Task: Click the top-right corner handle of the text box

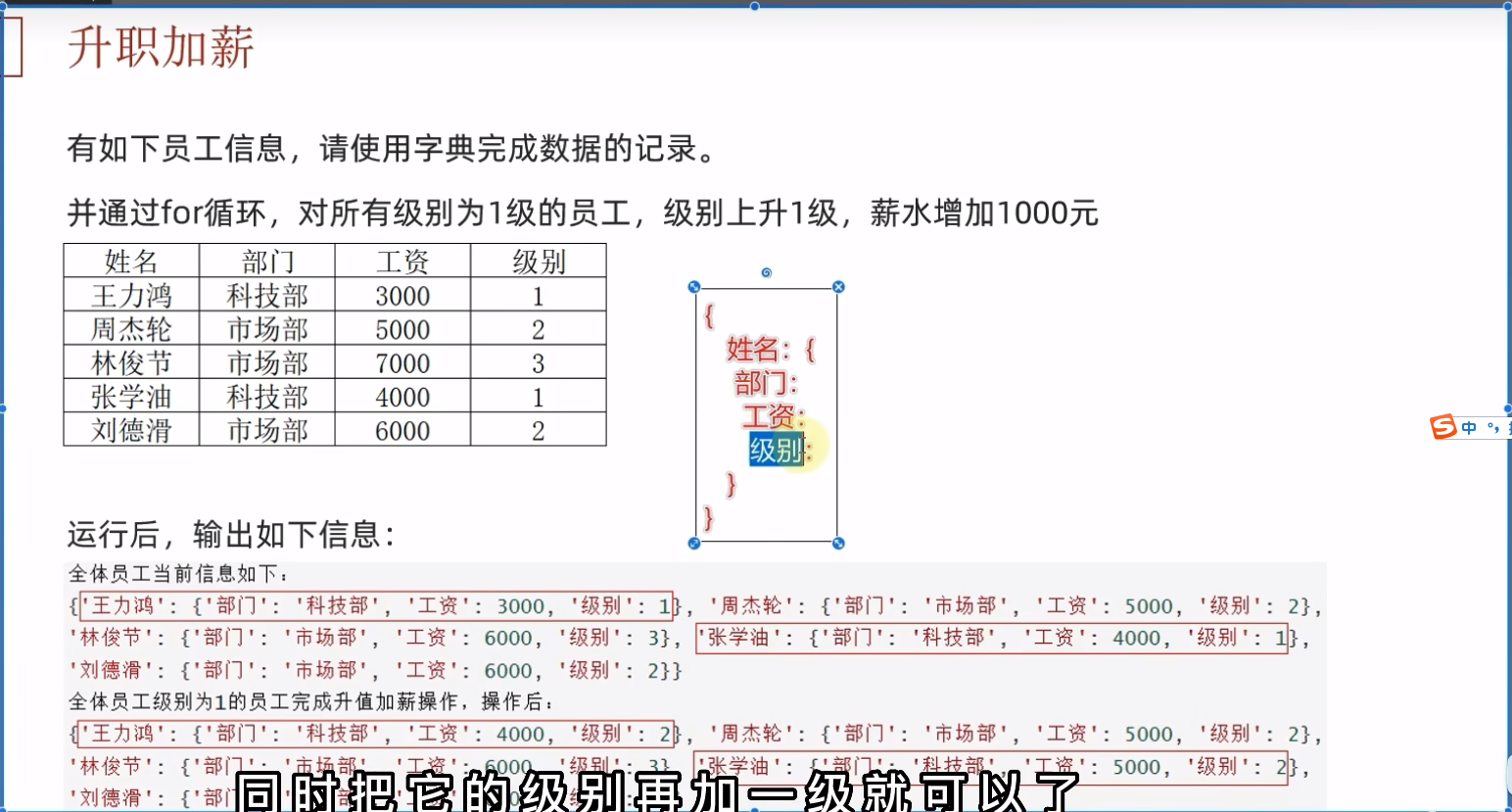Action: (x=838, y=287)
